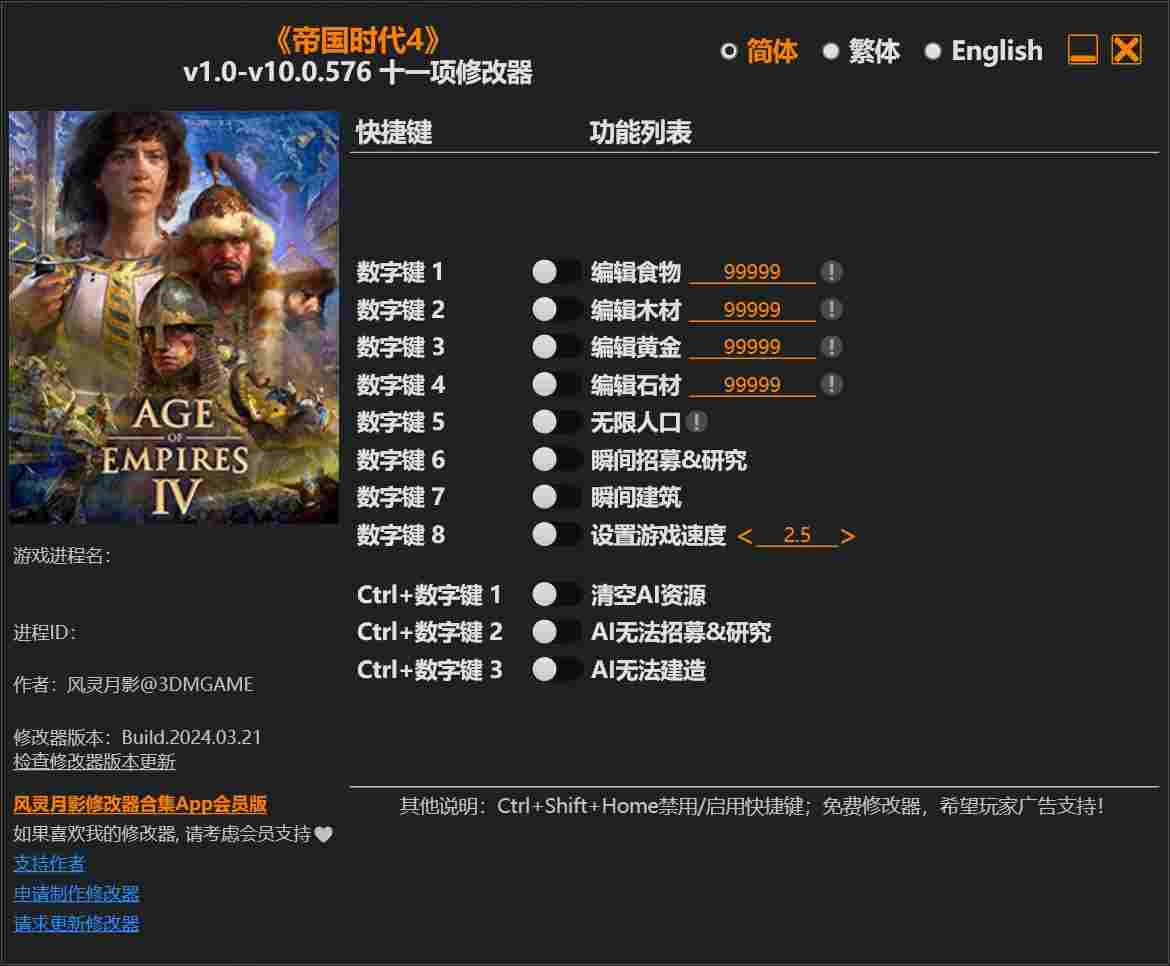This screenshot has width=1170, height=966.
Task: Click the Ctrl+数字键 1 hotkey label
Action: 429,595
